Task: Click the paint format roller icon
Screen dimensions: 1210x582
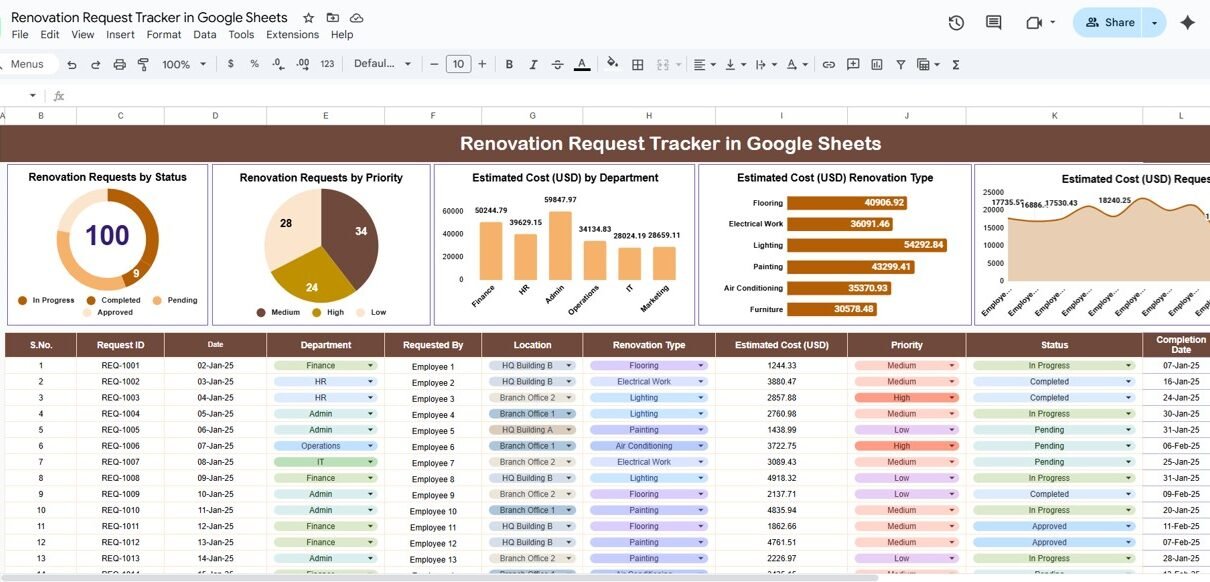Action: coord(143,64)
